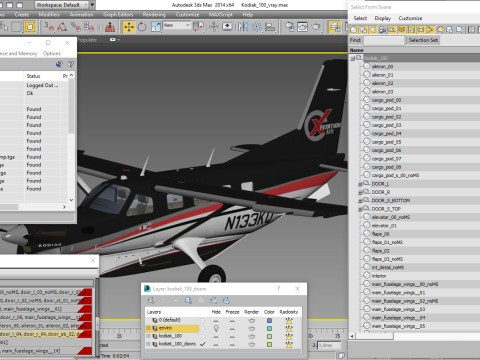Image resolution: width=480 pixels, height=360 pixels.
Task: Toggle Render teapot for the kodiak_100 layer
Action: tap(252, 337)
